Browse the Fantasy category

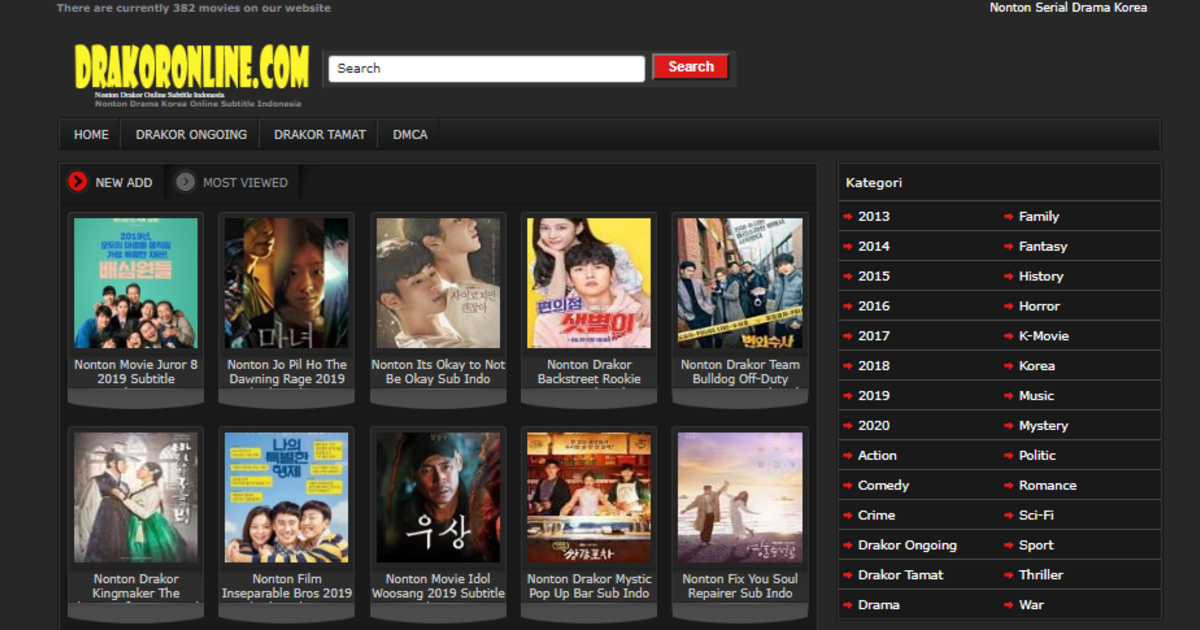(1043, 246)
